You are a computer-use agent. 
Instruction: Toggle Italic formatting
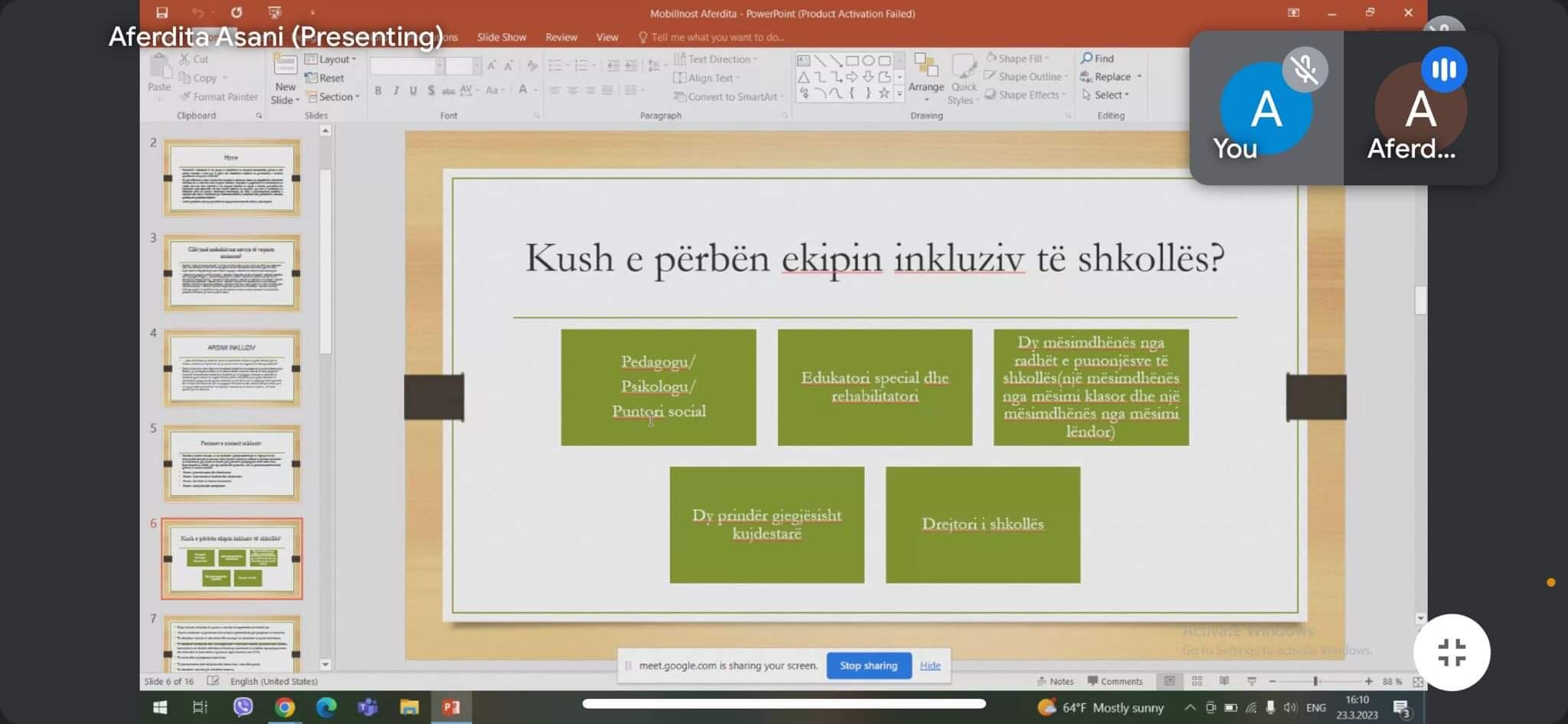[x=396, y=90]
